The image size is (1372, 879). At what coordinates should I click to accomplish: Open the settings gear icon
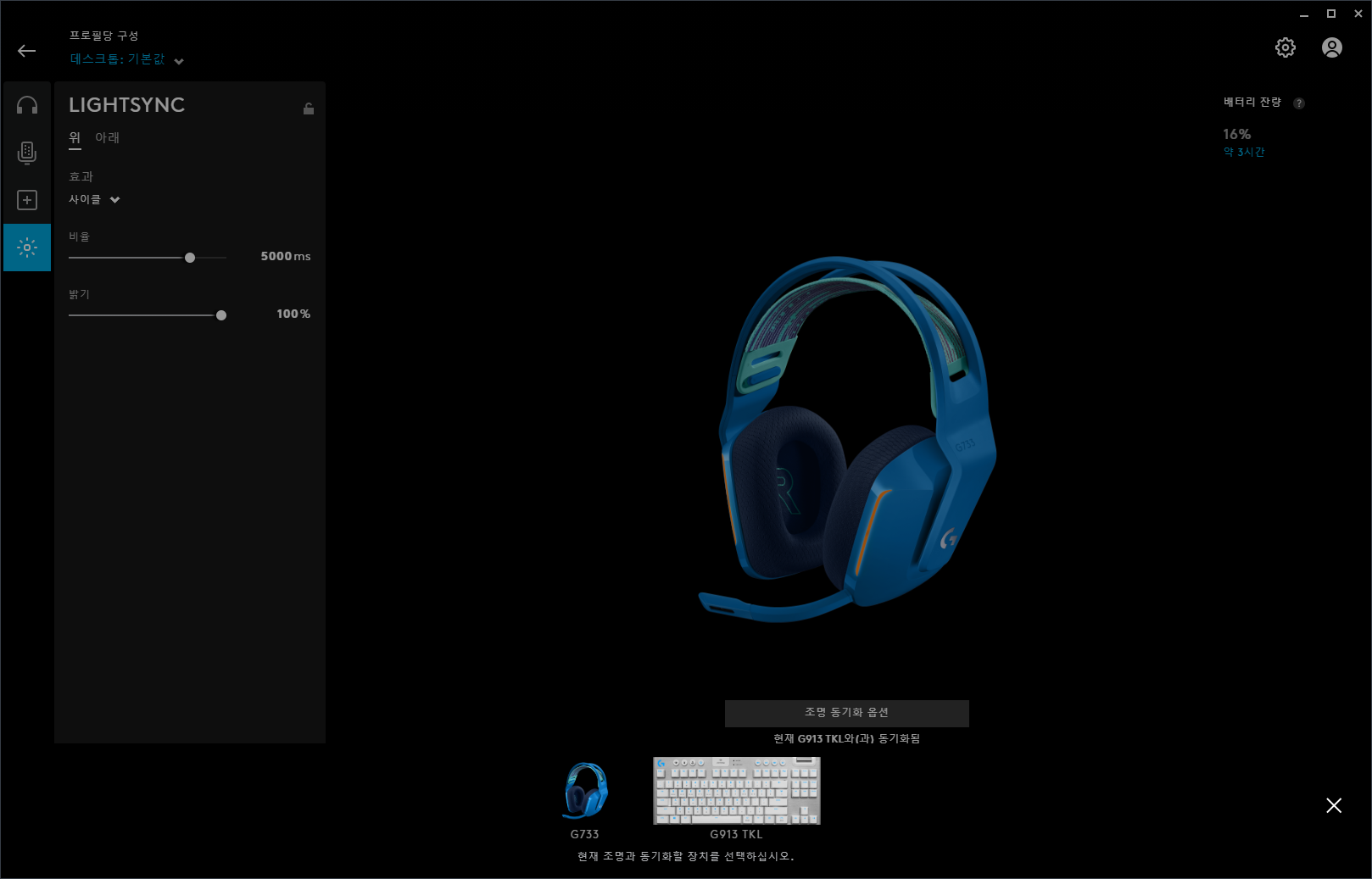(1286, 47)
